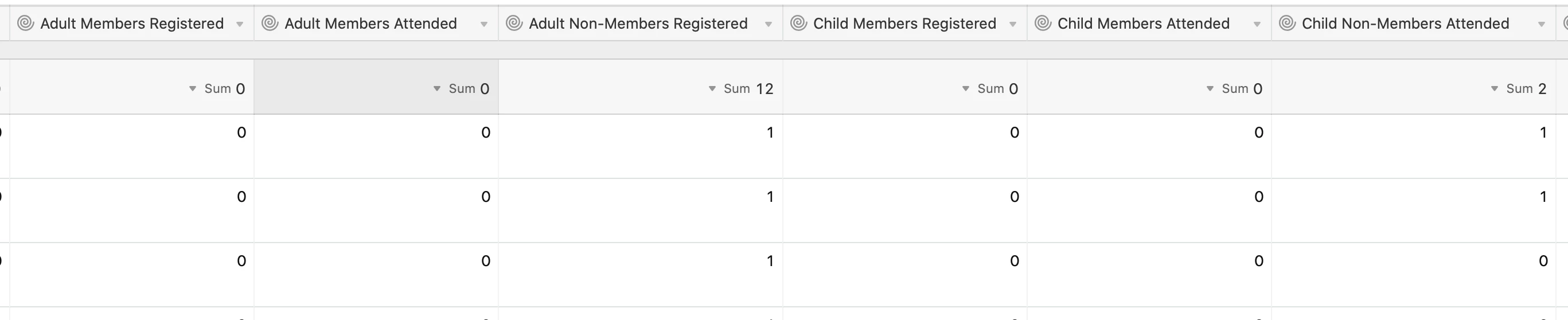The height and width of the screenshot is (320, 1568).
Task: Change Sum 2 summary for Child Non-Members Attended
Action: point(1518,89)
